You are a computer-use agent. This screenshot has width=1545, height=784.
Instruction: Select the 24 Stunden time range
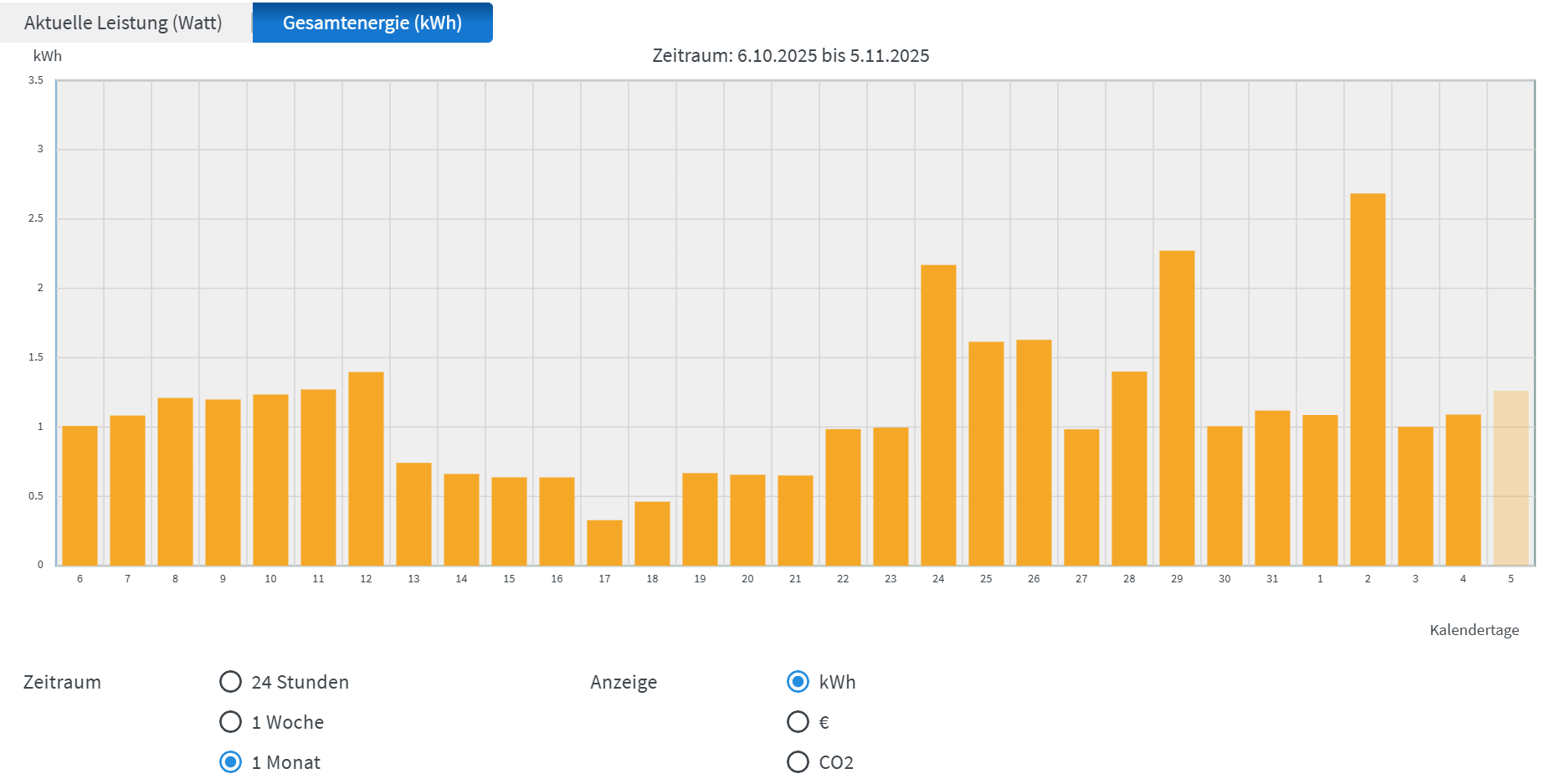tap(231, 682)
